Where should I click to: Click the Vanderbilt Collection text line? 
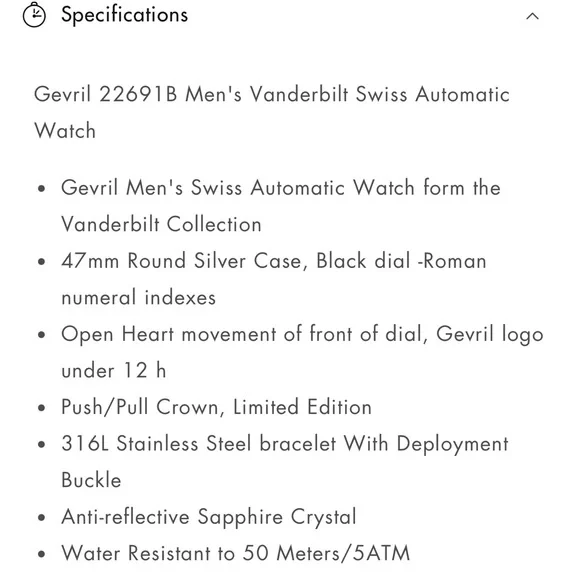(x=161, y=224)
